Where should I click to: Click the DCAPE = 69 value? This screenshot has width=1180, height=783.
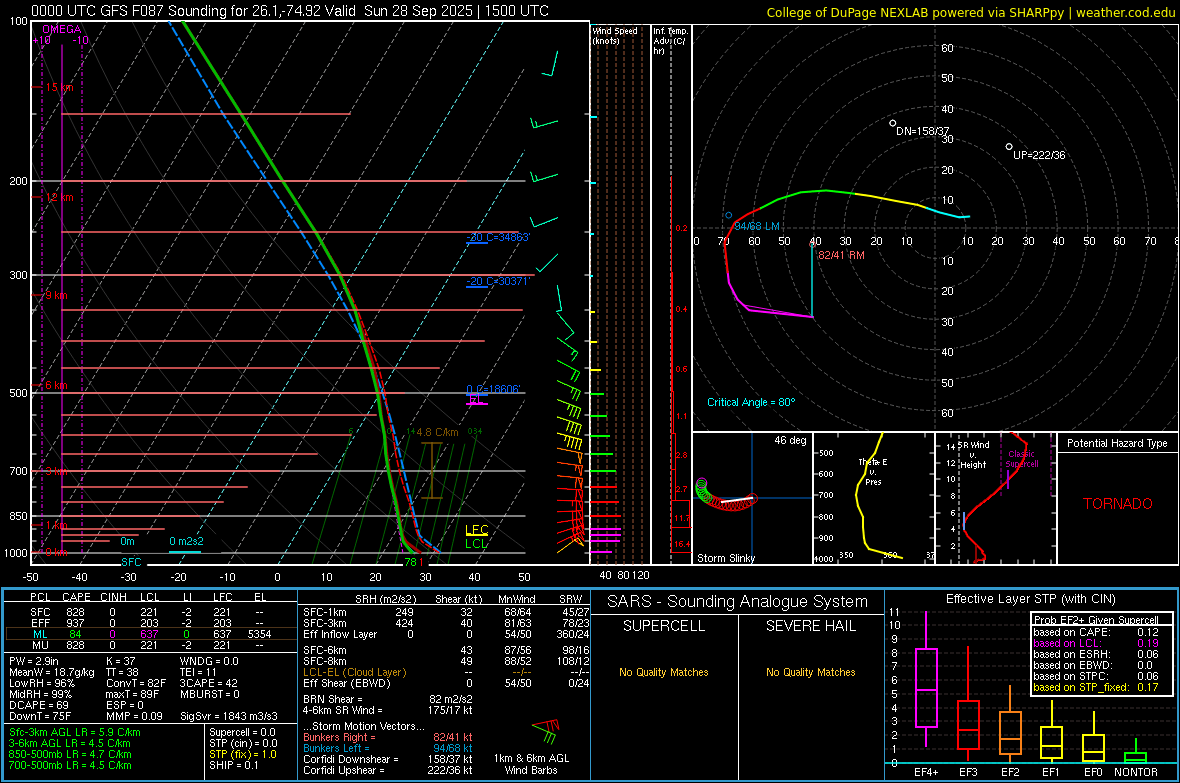(39, 705)
